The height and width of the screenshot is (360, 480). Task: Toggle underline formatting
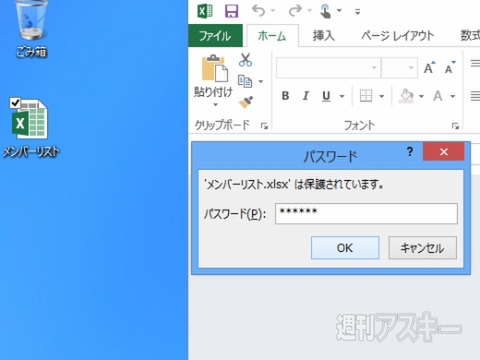click(x=326, y=96)
